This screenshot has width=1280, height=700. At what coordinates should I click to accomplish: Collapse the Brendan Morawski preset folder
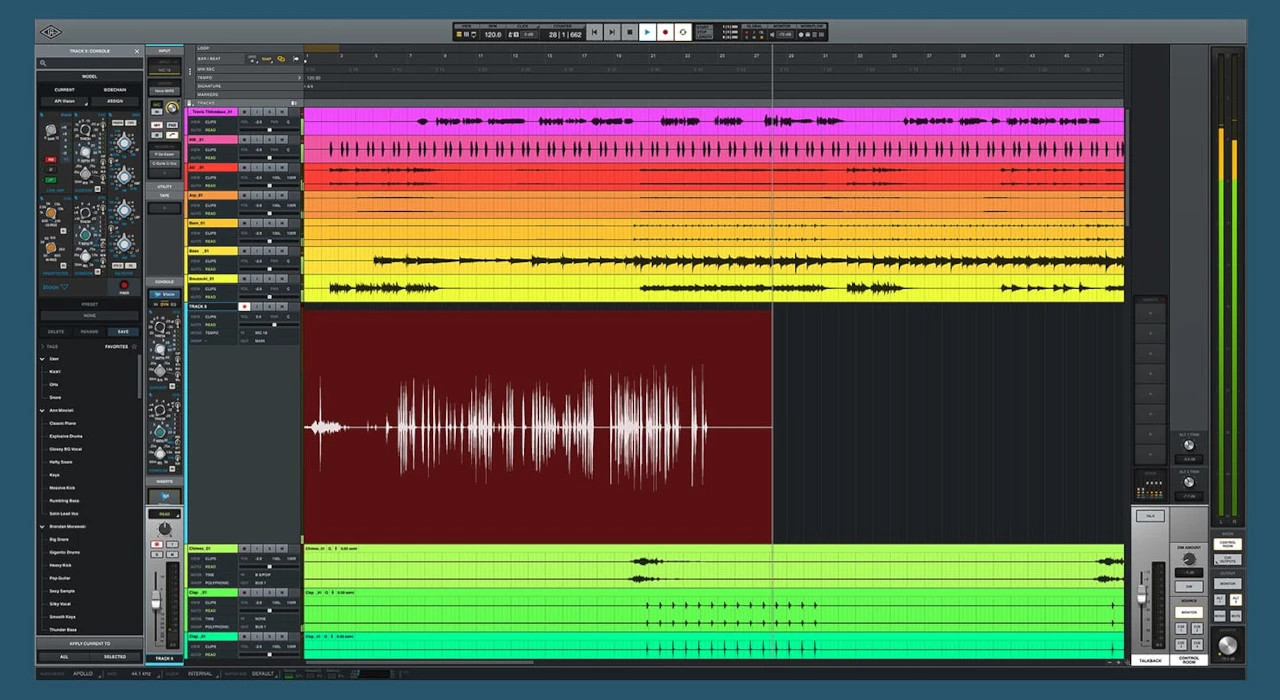[x=42, y=527]
